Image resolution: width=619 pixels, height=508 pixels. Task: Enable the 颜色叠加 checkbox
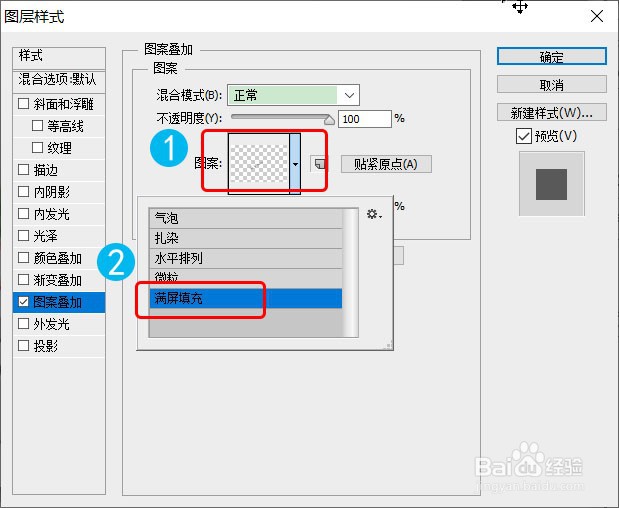24,258
